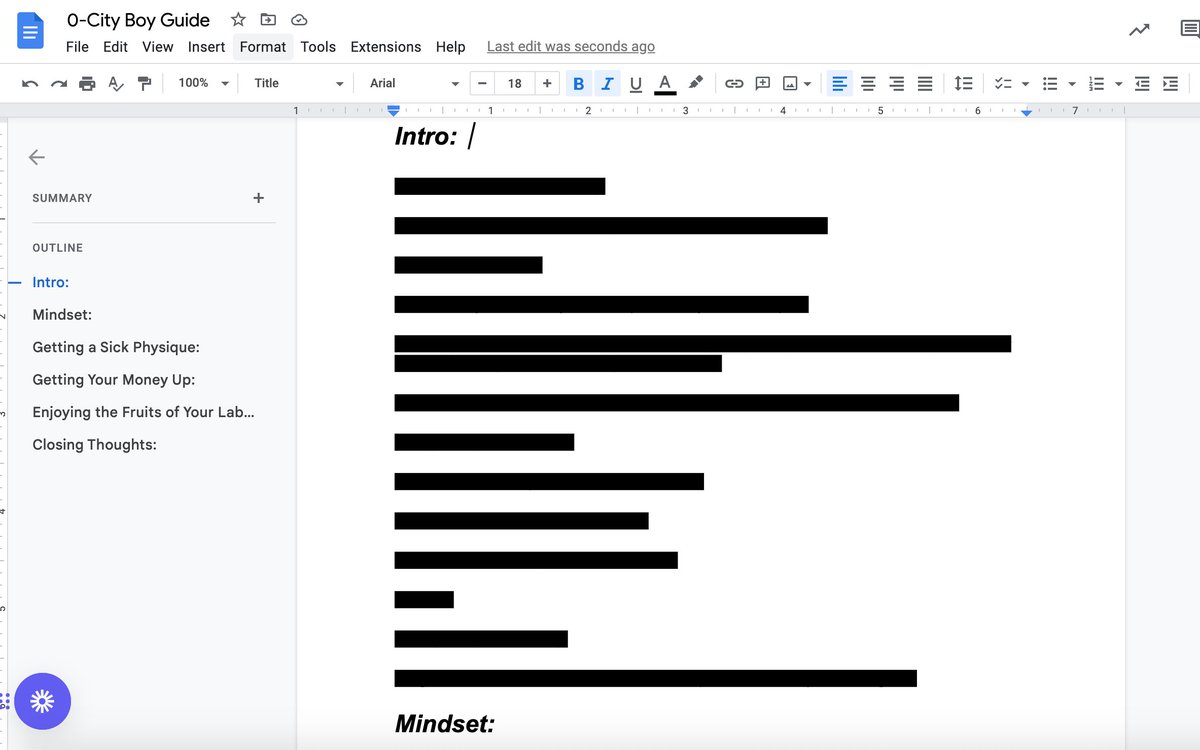Insert a checklist
This screenshot has height=750, width=1200.
pyautogui.click(x=1003, y=83)
